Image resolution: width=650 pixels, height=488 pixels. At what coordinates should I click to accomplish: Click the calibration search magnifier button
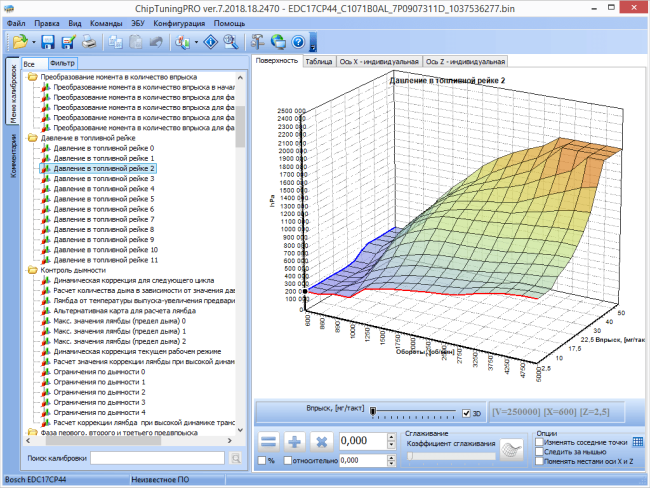(236, 458)
